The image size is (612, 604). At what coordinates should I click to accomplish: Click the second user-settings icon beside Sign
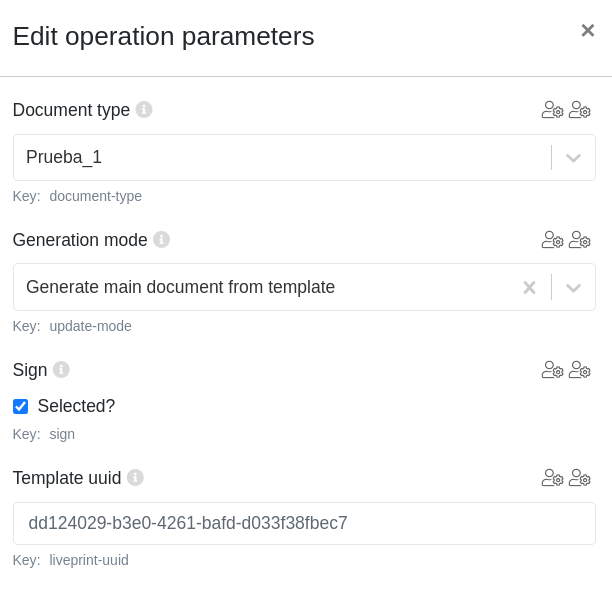(580, 370)
